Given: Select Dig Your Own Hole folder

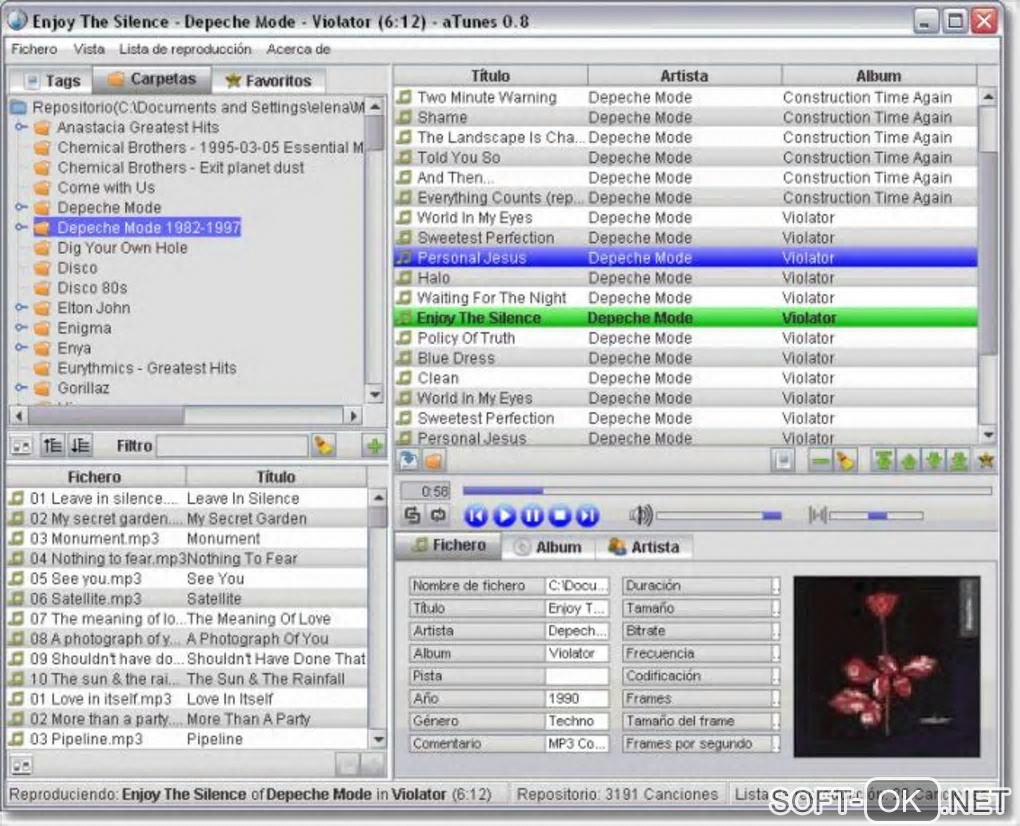Looking at the screenshot, I should click(x=122, y=248).
